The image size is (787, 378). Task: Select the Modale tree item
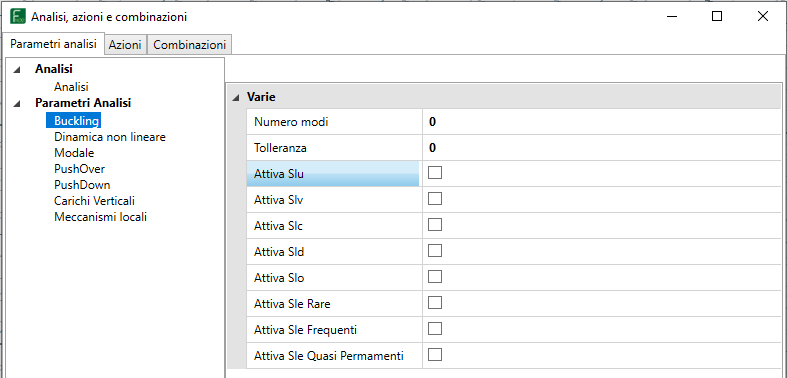[74, 153]
